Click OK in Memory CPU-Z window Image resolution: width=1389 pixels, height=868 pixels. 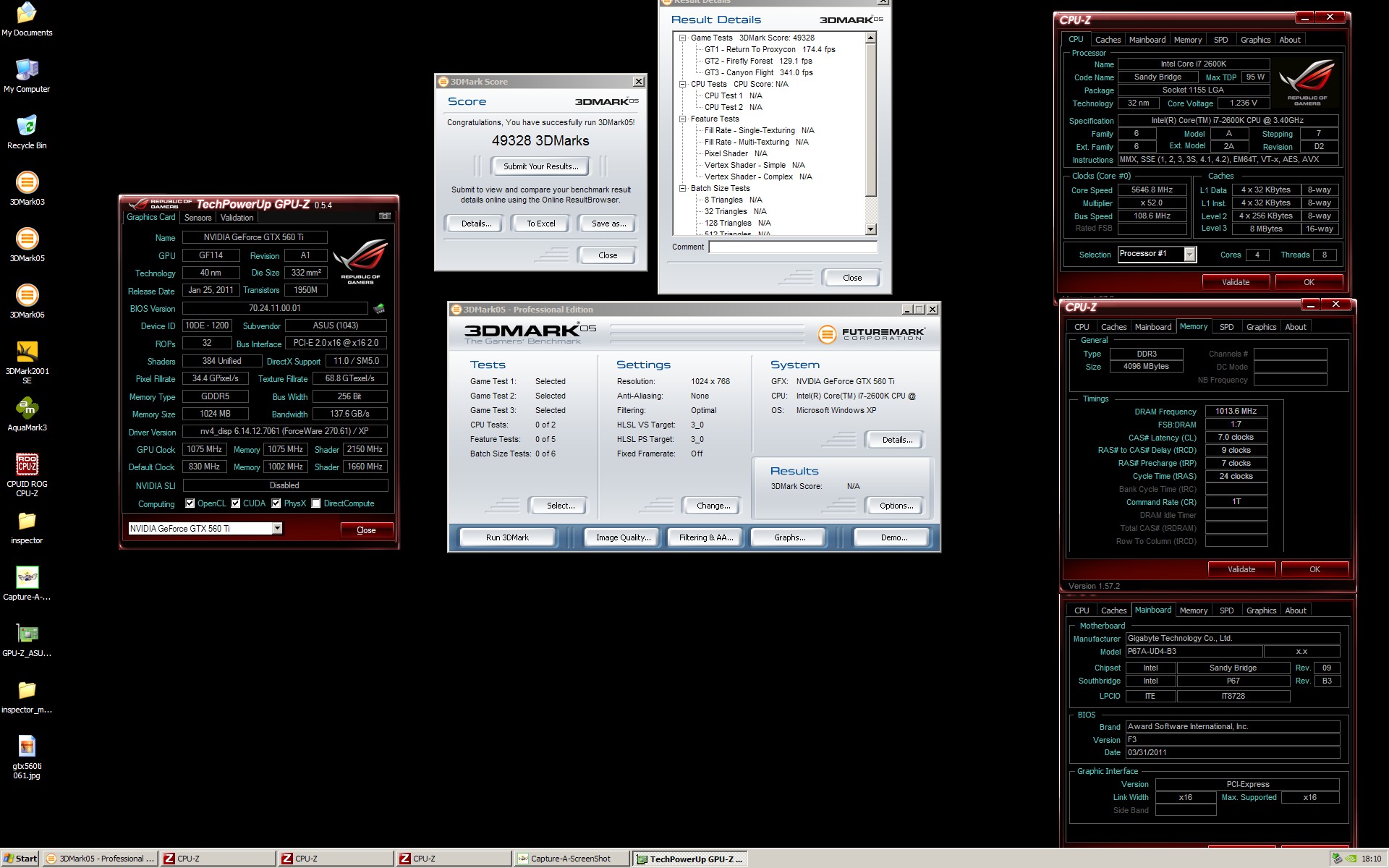[x=1314, y=569]
